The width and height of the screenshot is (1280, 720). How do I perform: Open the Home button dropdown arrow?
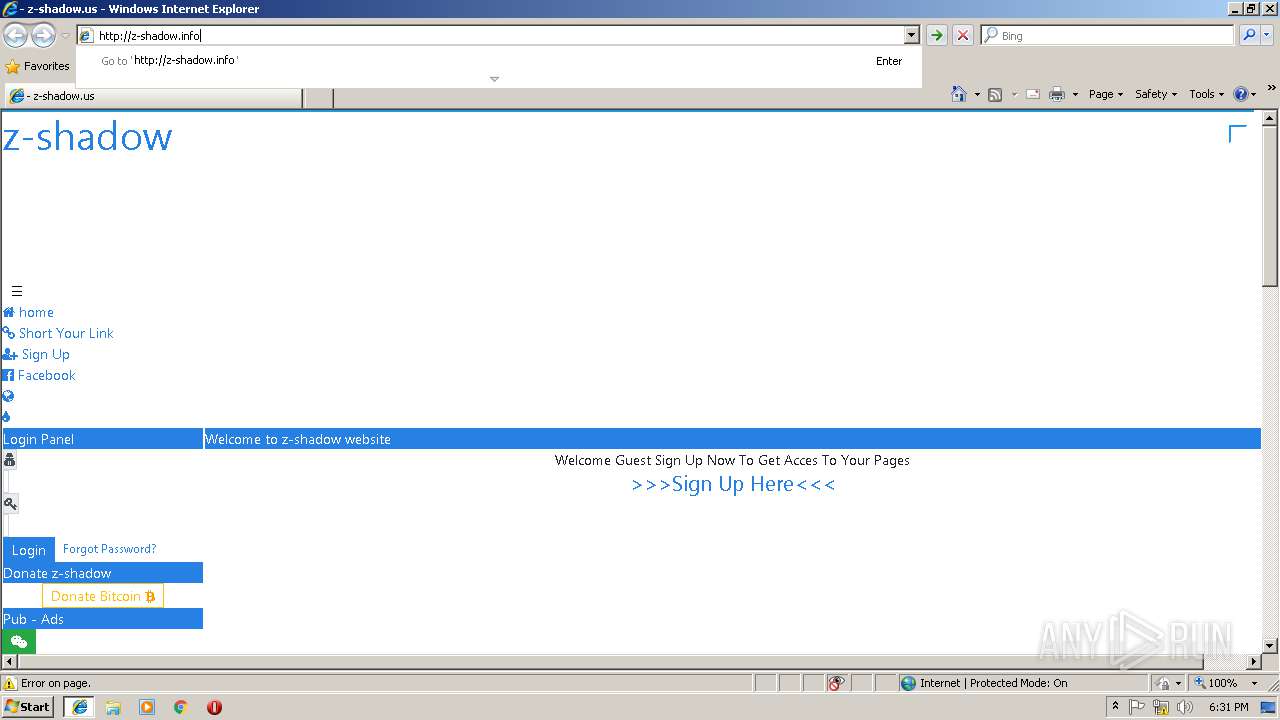click(977, 94)
